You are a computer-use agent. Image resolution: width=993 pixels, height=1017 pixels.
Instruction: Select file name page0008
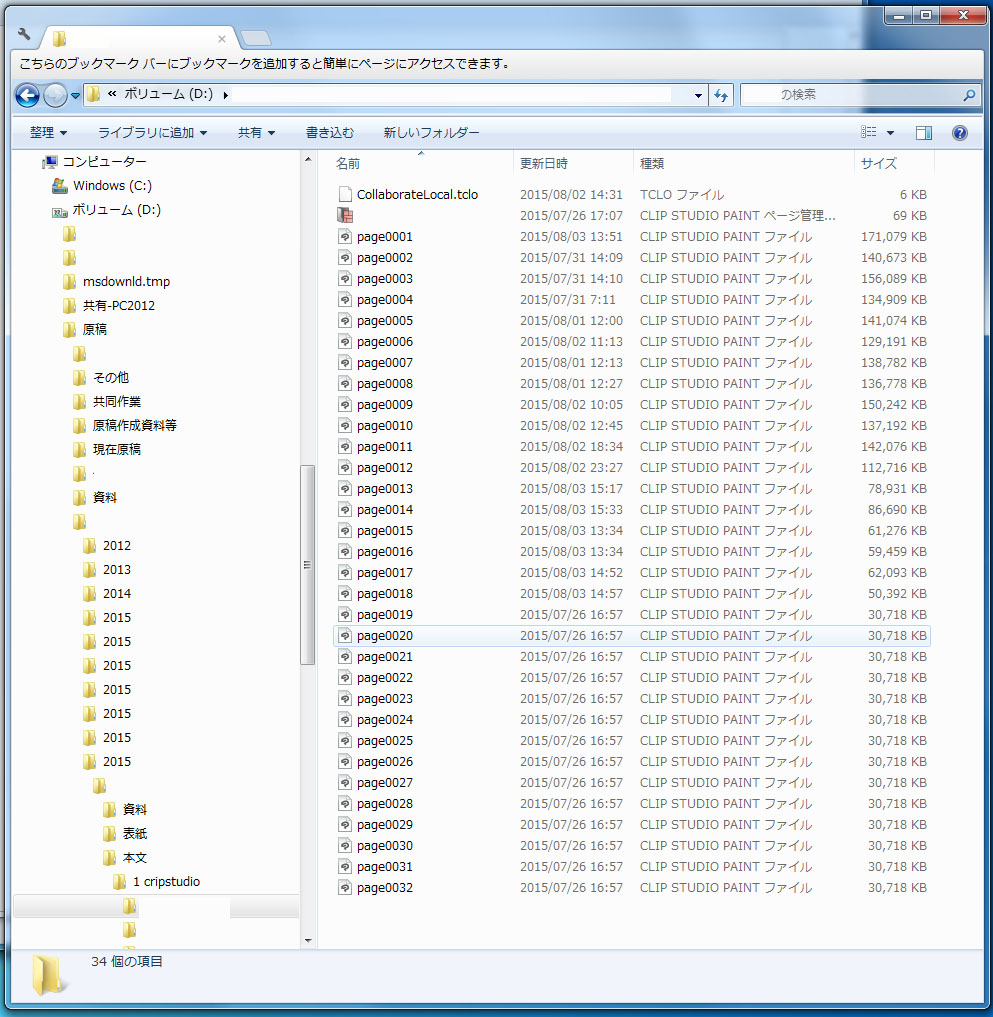385,384
